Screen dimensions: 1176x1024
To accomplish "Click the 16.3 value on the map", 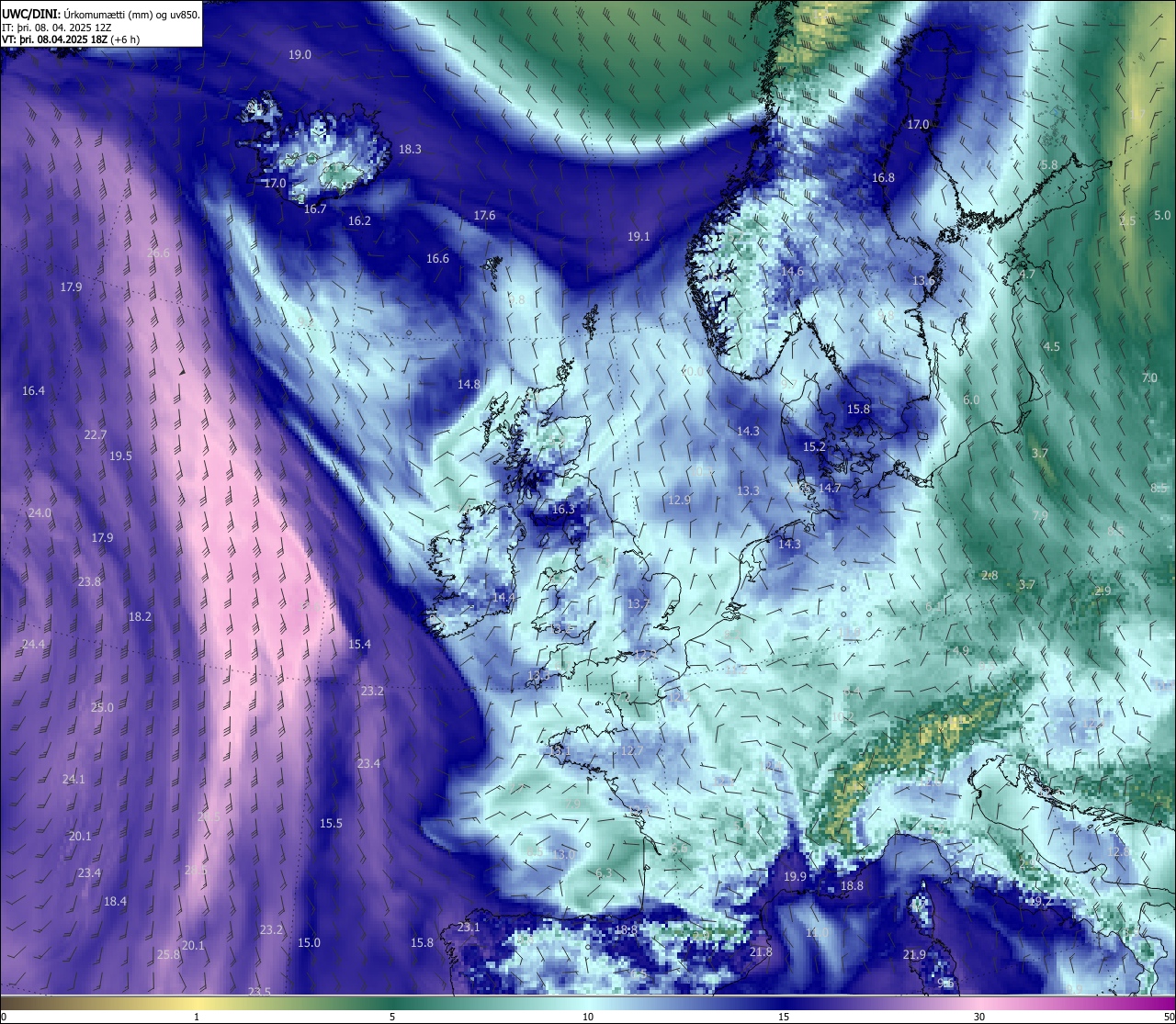I will 563,510.
